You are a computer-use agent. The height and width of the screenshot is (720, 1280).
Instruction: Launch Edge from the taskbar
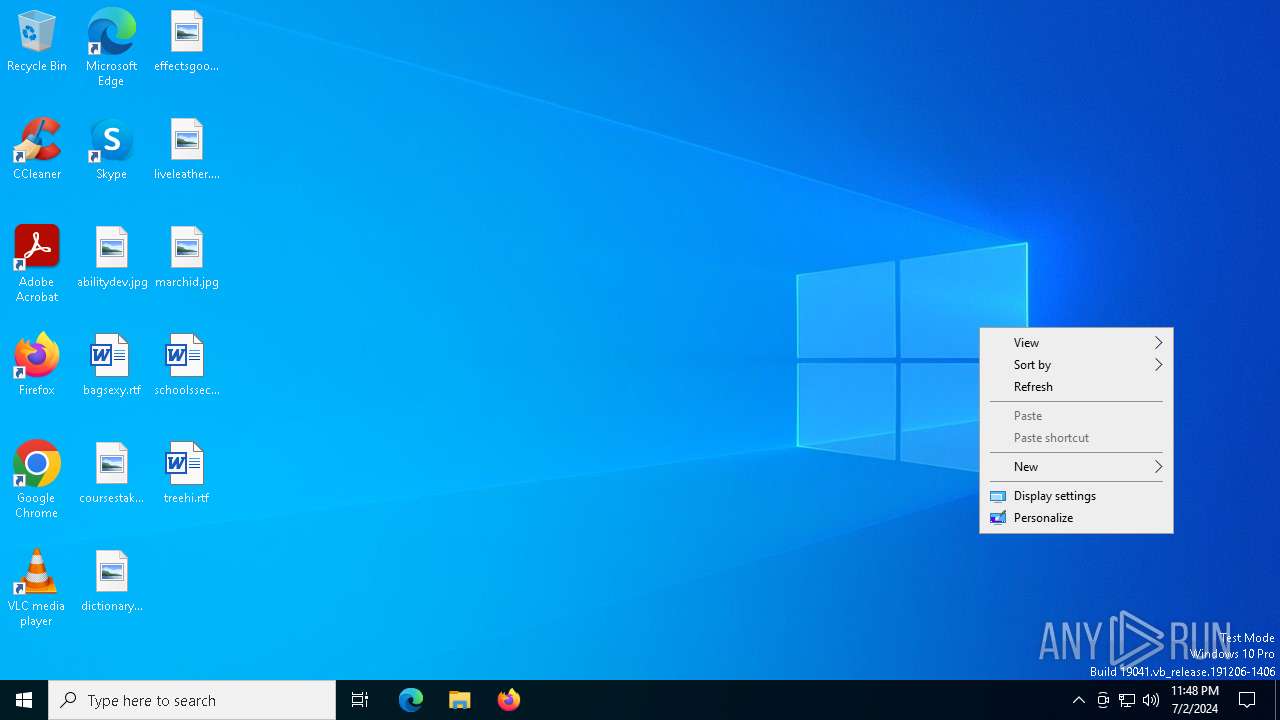pyautogui.click(x=411, y=700)
